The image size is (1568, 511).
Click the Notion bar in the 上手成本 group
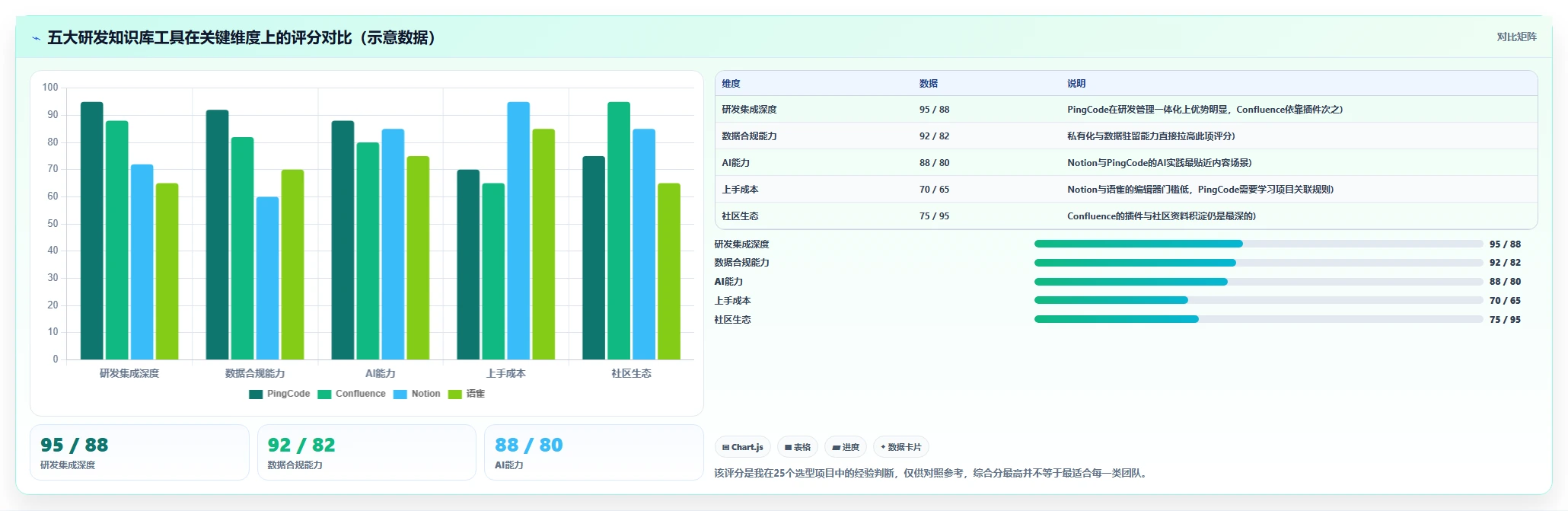point(519,231)
